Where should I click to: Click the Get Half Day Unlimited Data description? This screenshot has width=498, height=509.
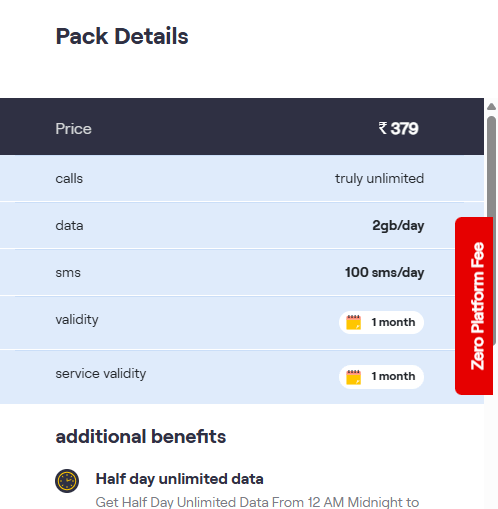tap(257, 502)
